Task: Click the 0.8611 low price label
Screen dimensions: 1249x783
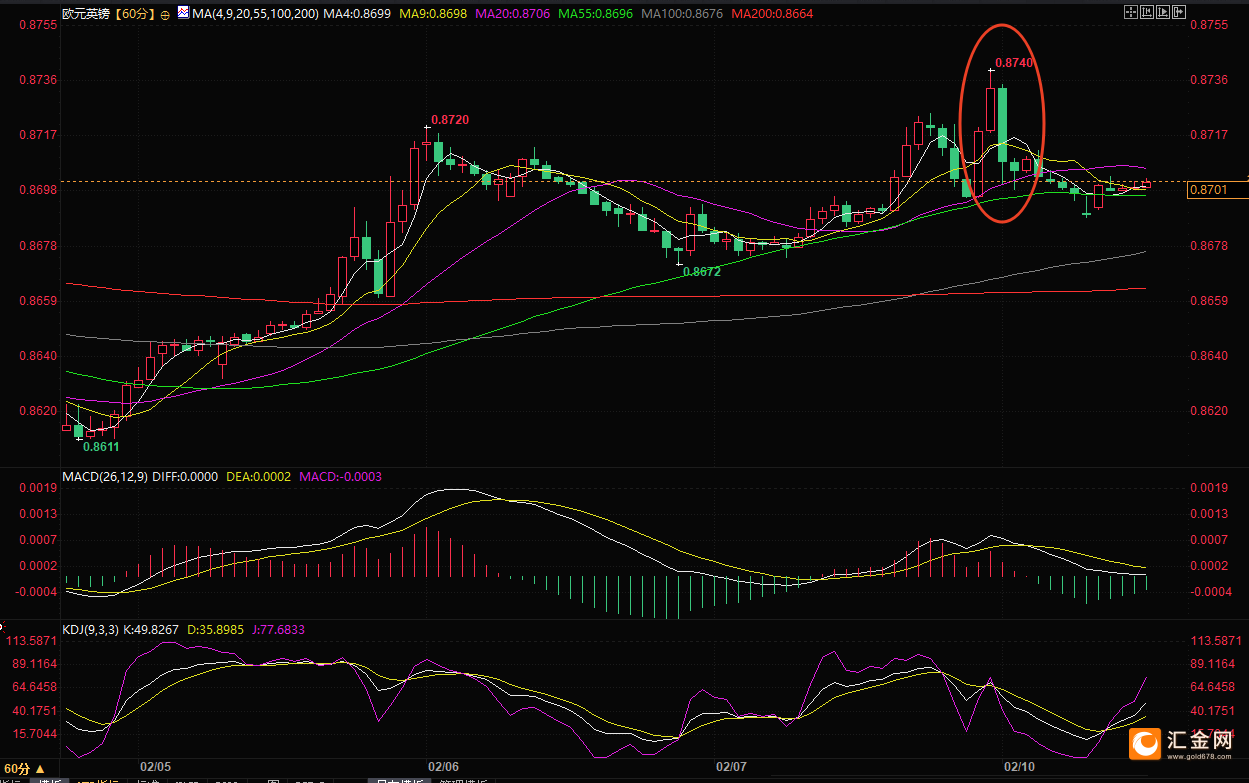Action: coord(100,447)
